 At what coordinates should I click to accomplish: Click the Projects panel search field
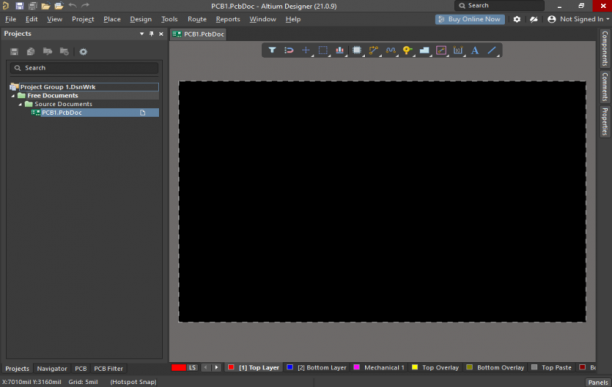tap(84, 68)
